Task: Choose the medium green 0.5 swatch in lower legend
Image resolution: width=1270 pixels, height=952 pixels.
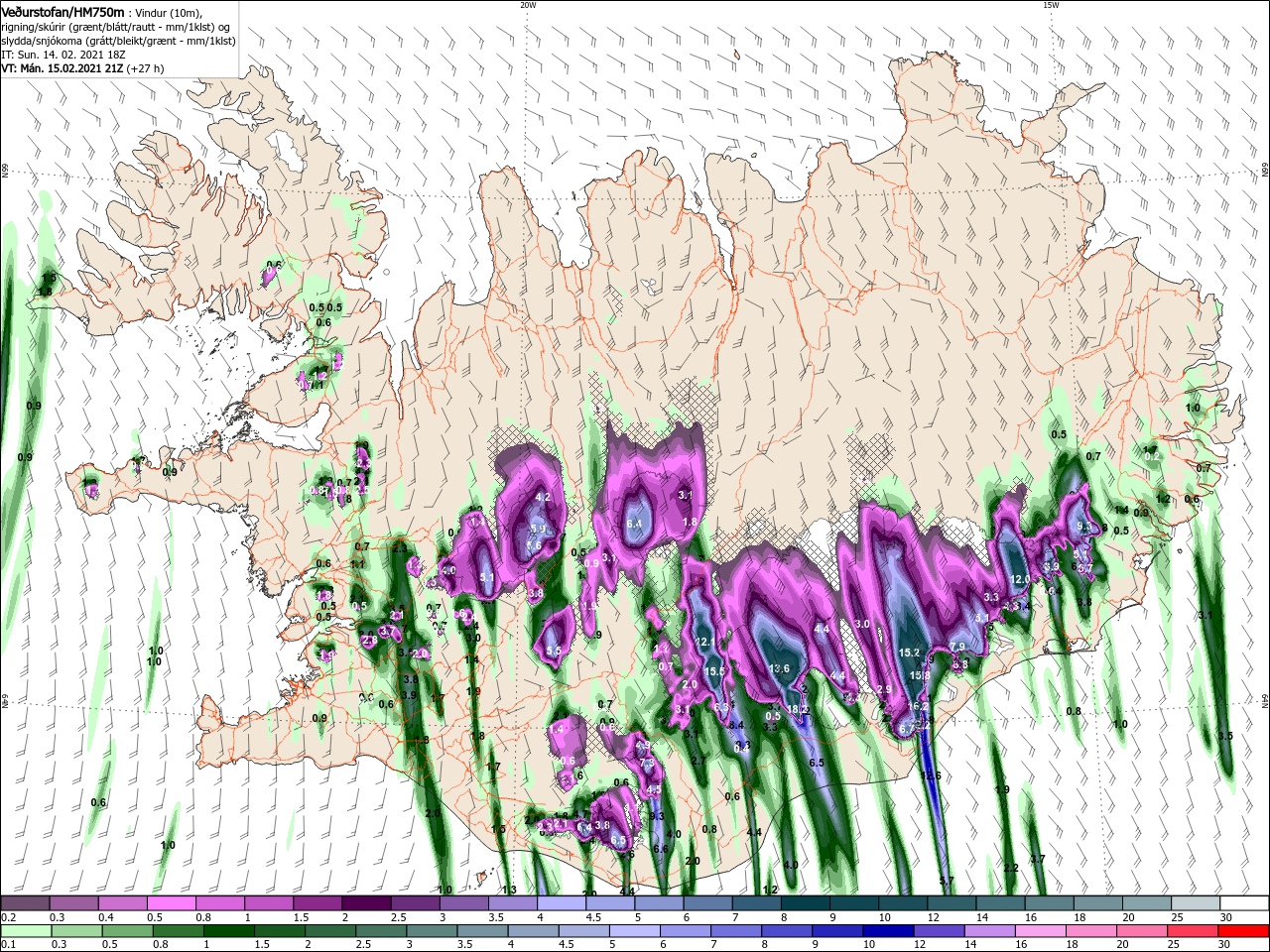Action: (x=127, y=931)
